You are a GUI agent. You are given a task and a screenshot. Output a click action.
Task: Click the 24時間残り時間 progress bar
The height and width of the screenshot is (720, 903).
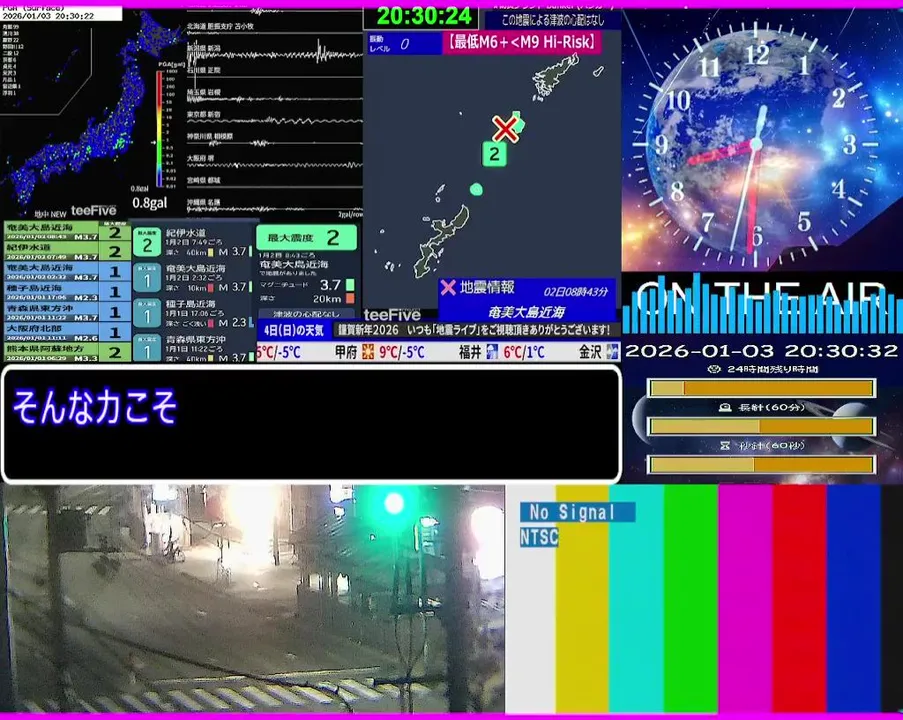(762, 388)
